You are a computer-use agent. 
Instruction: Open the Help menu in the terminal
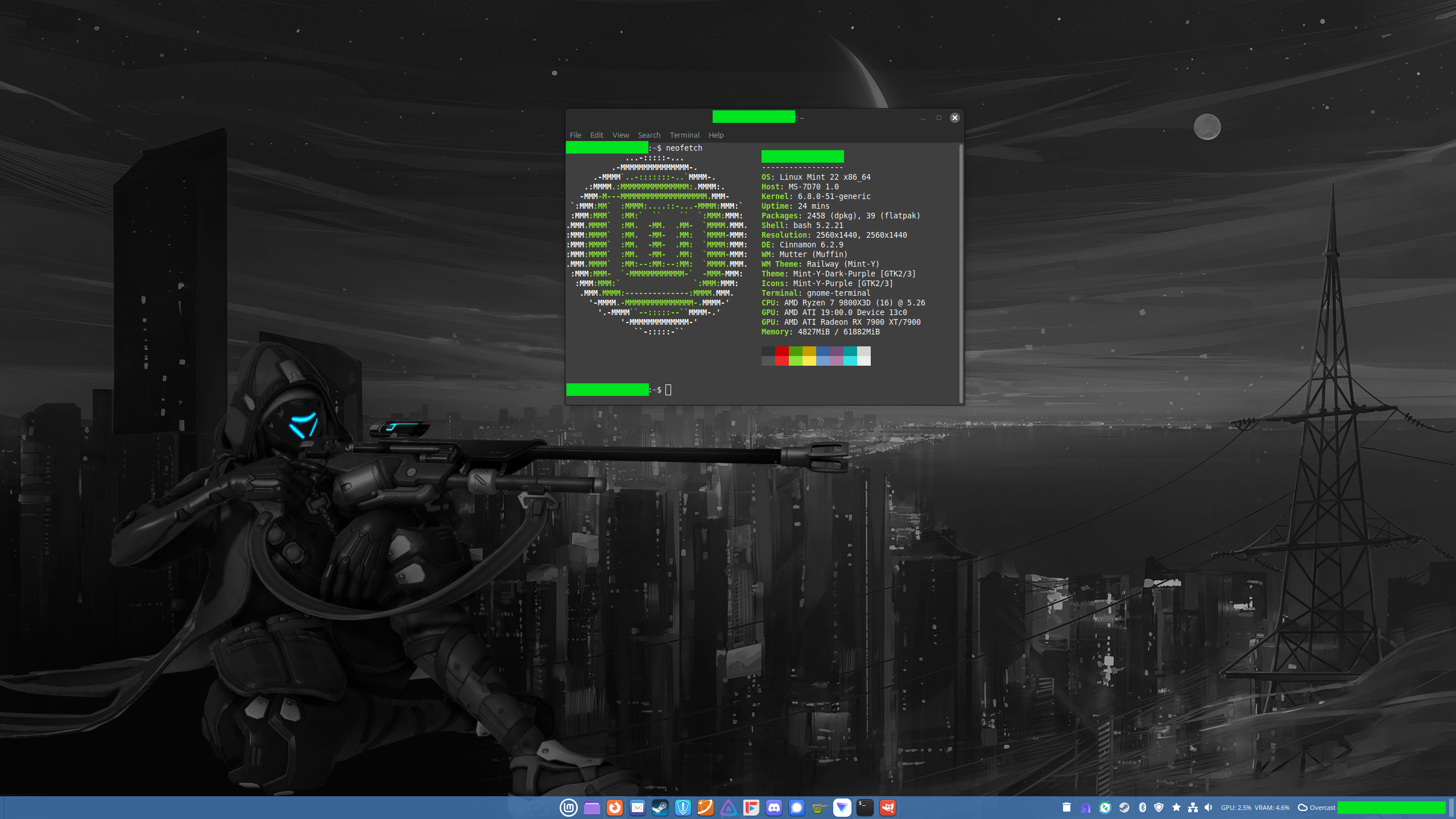pyautogui.click(x=715, y=135)
